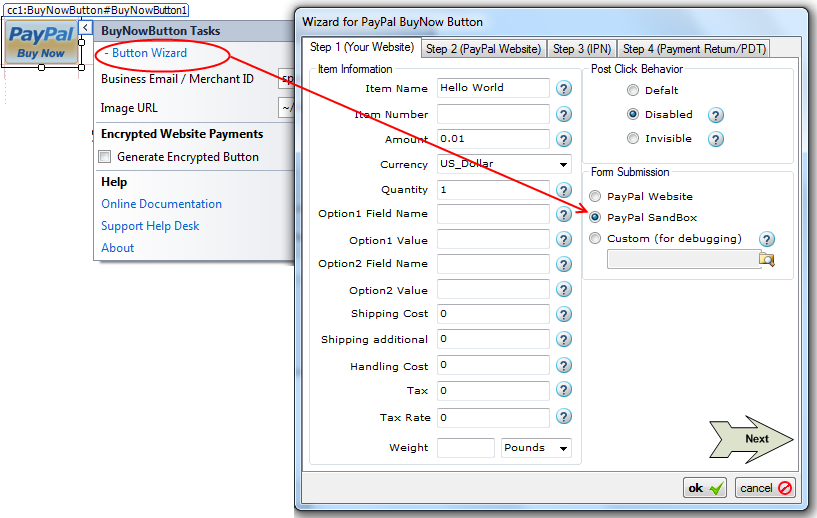
Task: Click help icon next to Custom debugging
Action: (x=767, y=239)
